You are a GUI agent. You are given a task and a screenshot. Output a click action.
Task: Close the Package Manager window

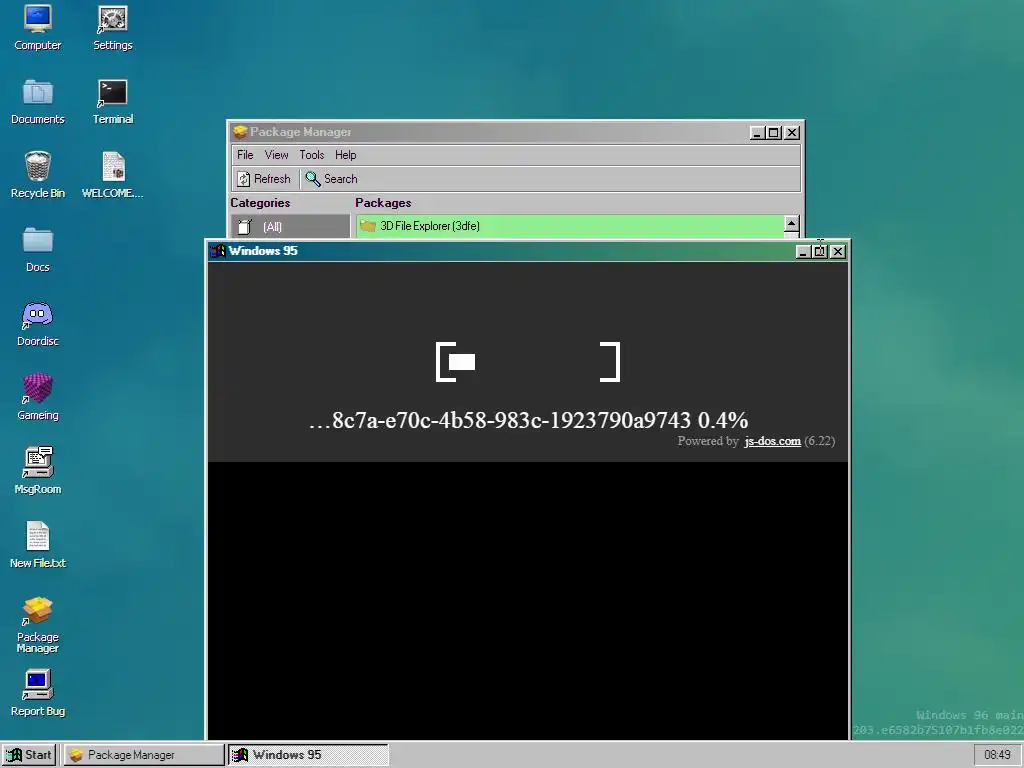pos(792,133)
